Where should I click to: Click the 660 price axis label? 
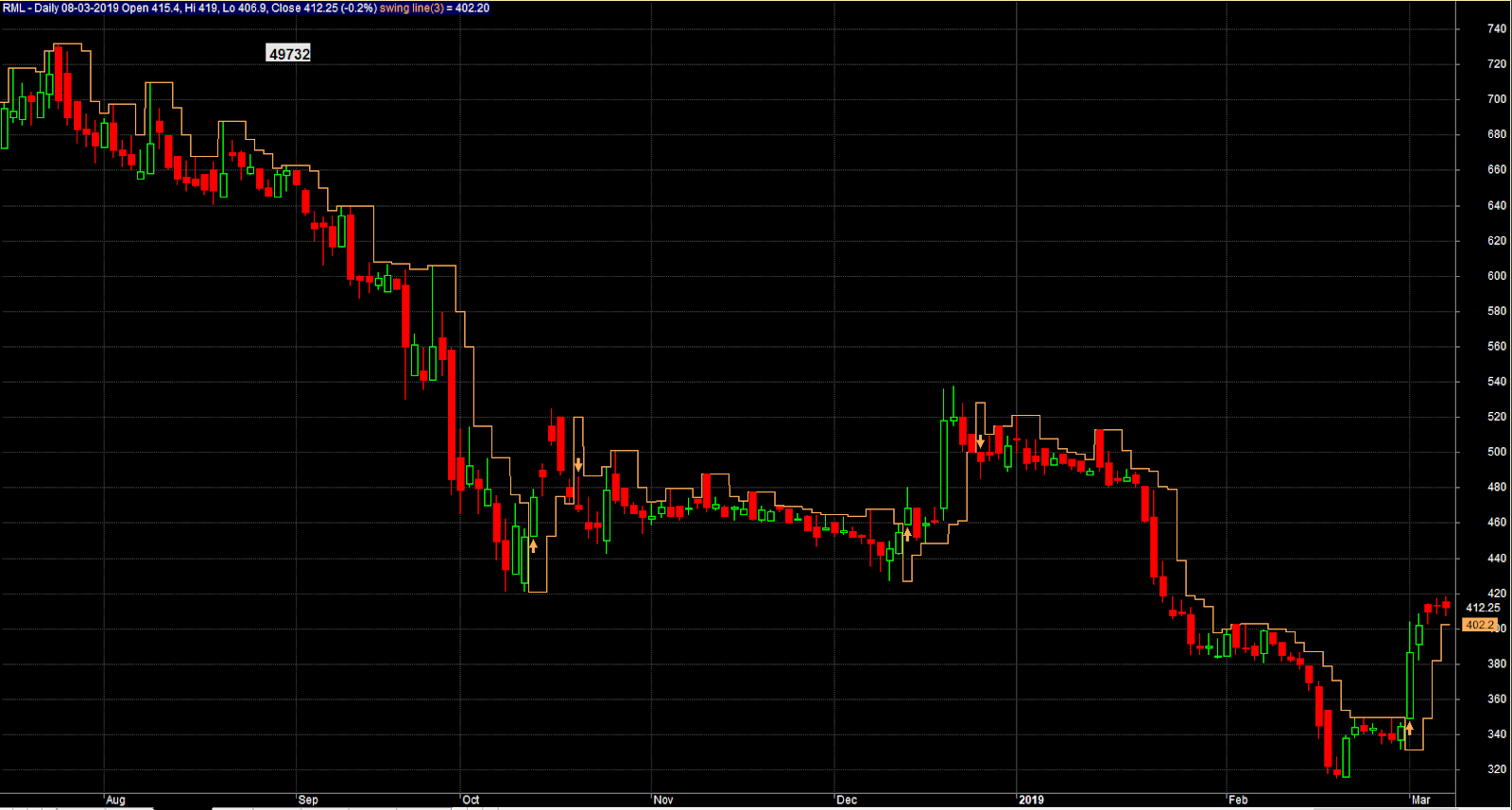[x=1497, y=170]
